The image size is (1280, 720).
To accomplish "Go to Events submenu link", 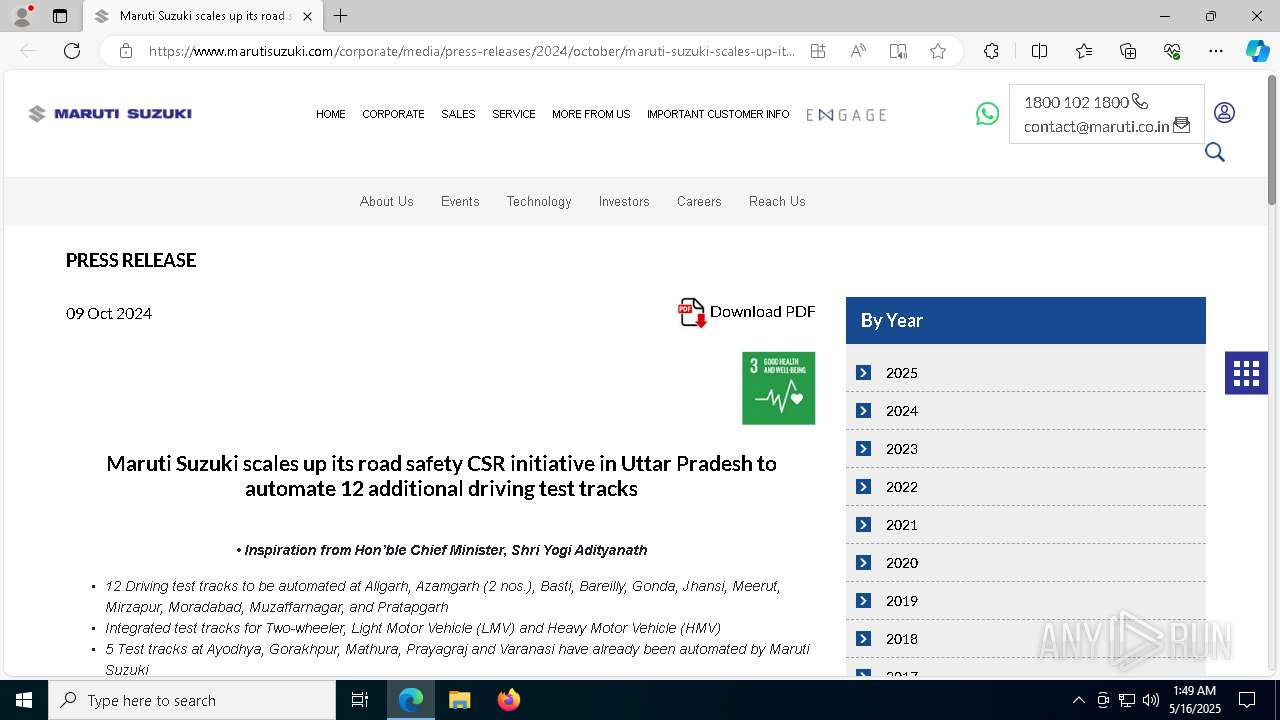I will (x=460, y=201).
